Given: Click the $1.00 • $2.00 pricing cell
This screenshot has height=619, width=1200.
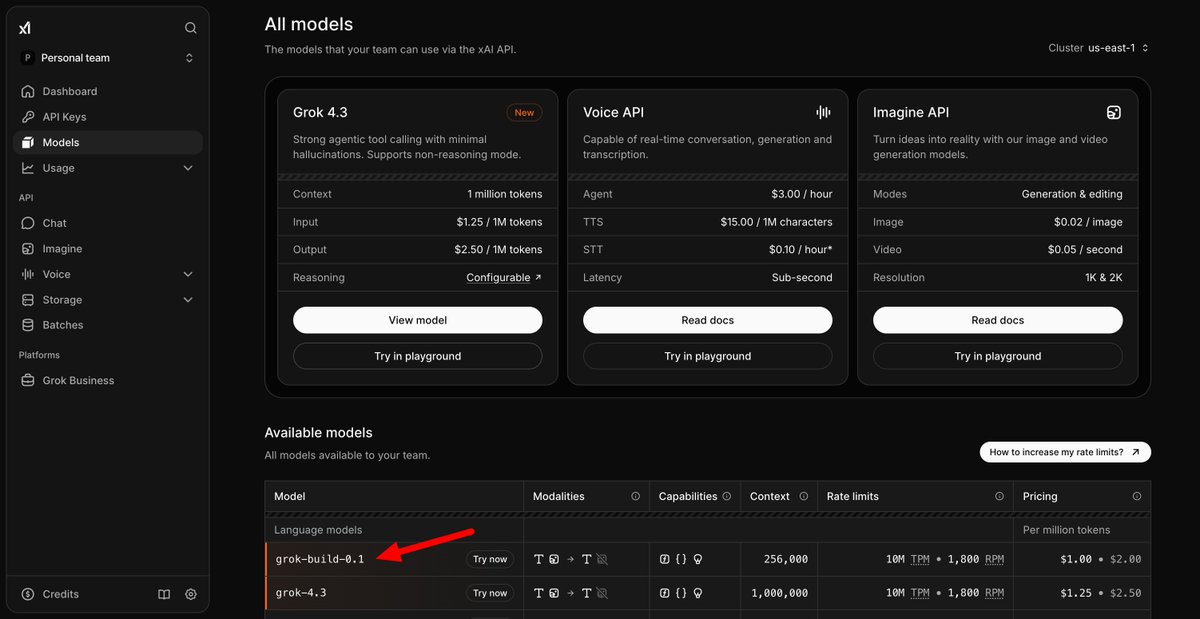Looking at the screenshot, I should click(1101, 560).
